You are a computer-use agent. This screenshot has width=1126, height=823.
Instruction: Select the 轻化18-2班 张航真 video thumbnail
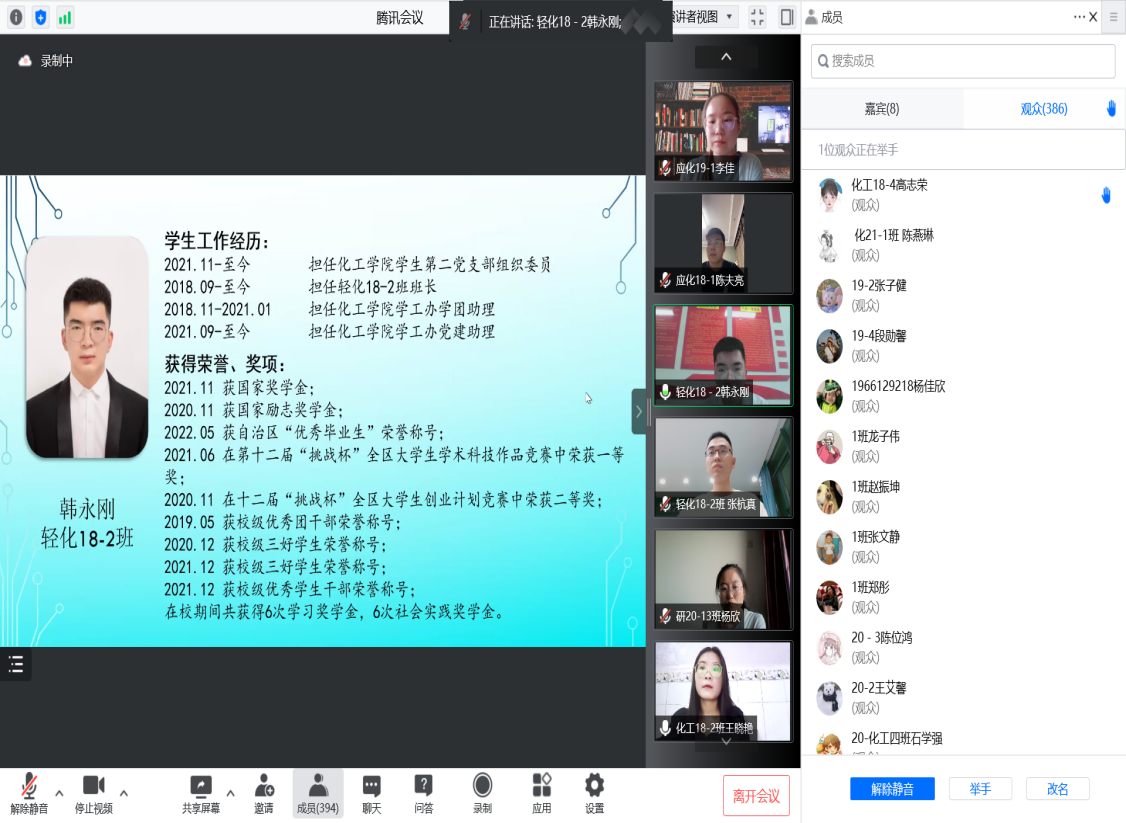pyautogui.click(x=723, y=467)
